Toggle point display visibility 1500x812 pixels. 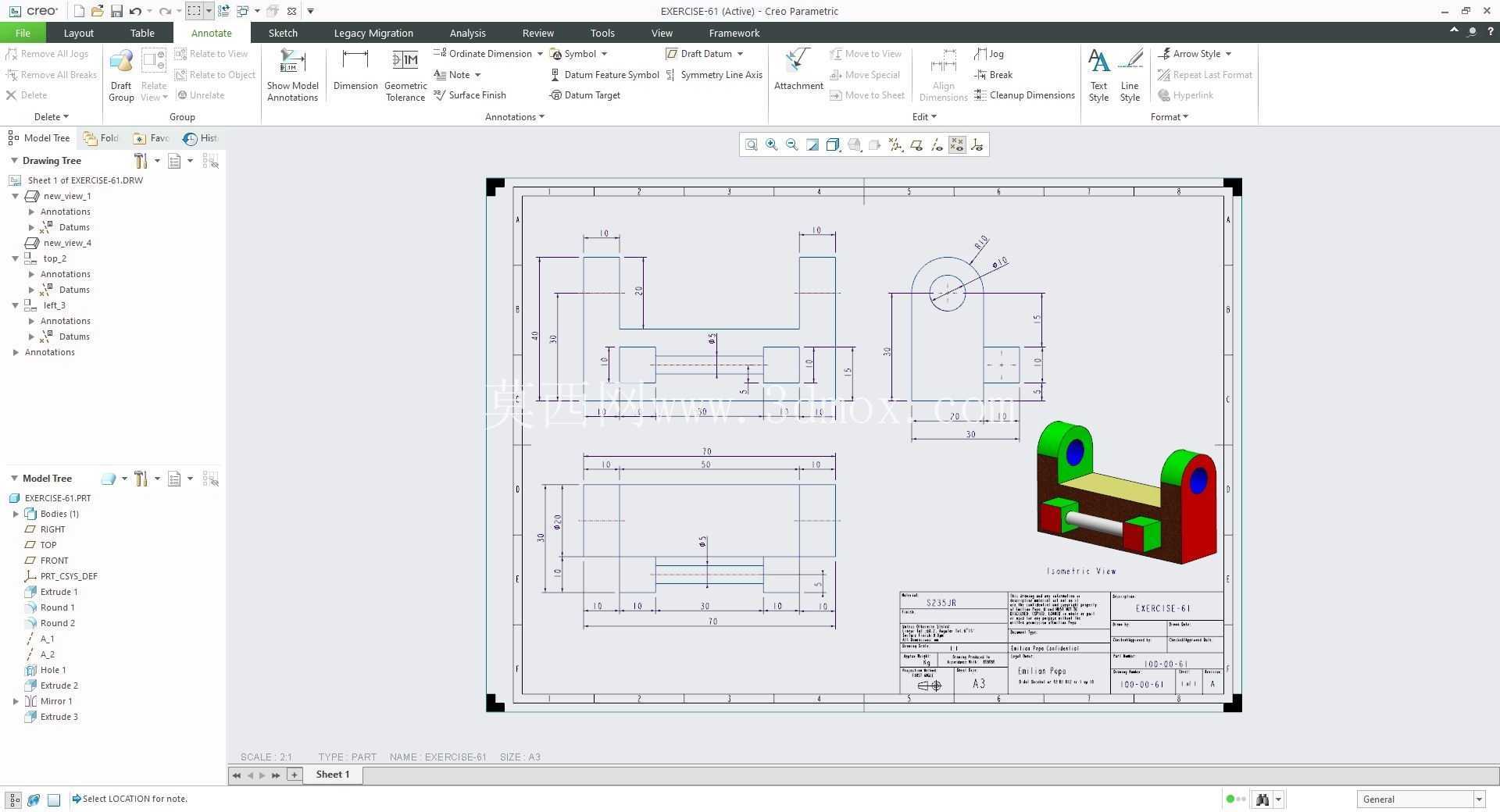point(957,144)
